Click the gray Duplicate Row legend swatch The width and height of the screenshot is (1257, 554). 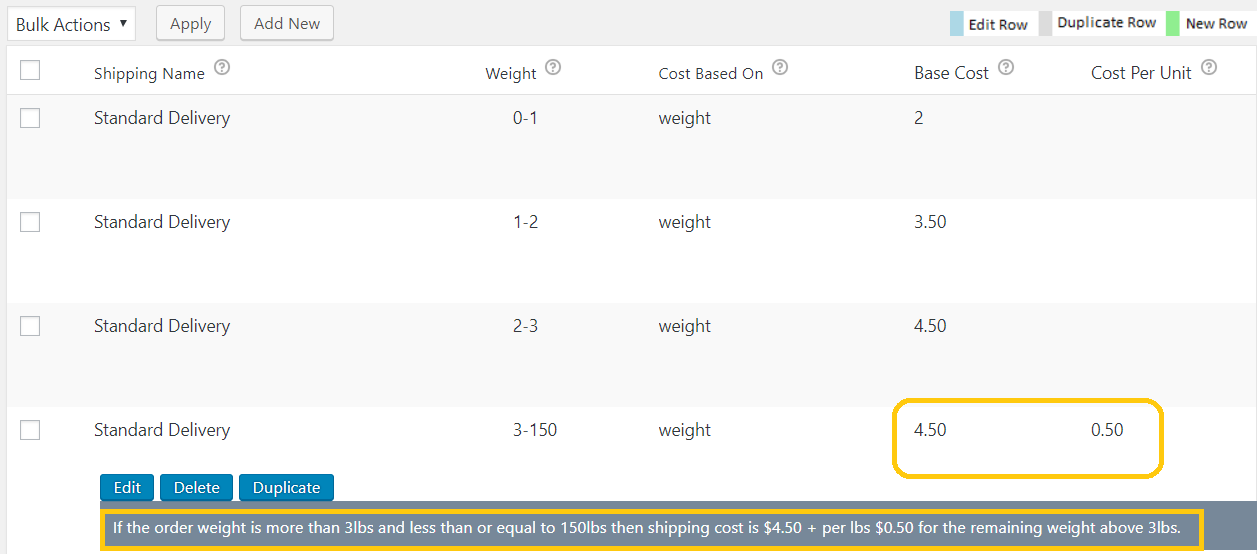point(1046,24)
